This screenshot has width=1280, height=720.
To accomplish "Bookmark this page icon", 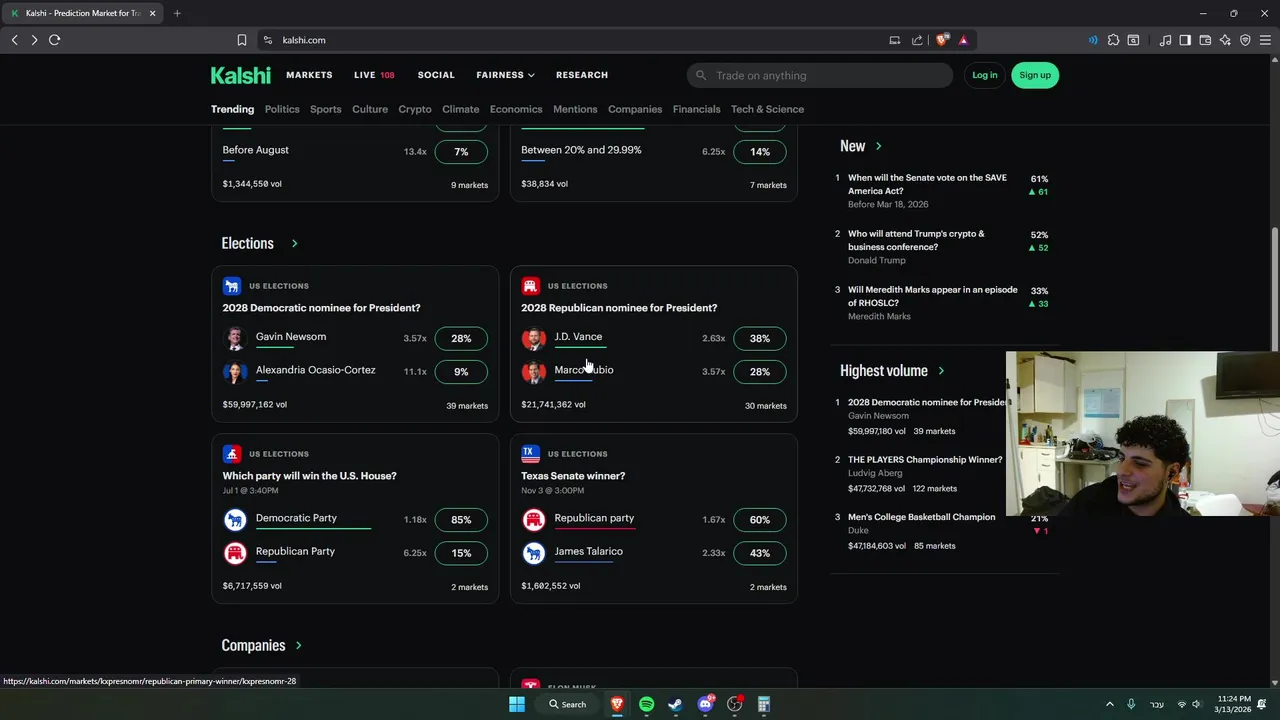I will point(241,40).
